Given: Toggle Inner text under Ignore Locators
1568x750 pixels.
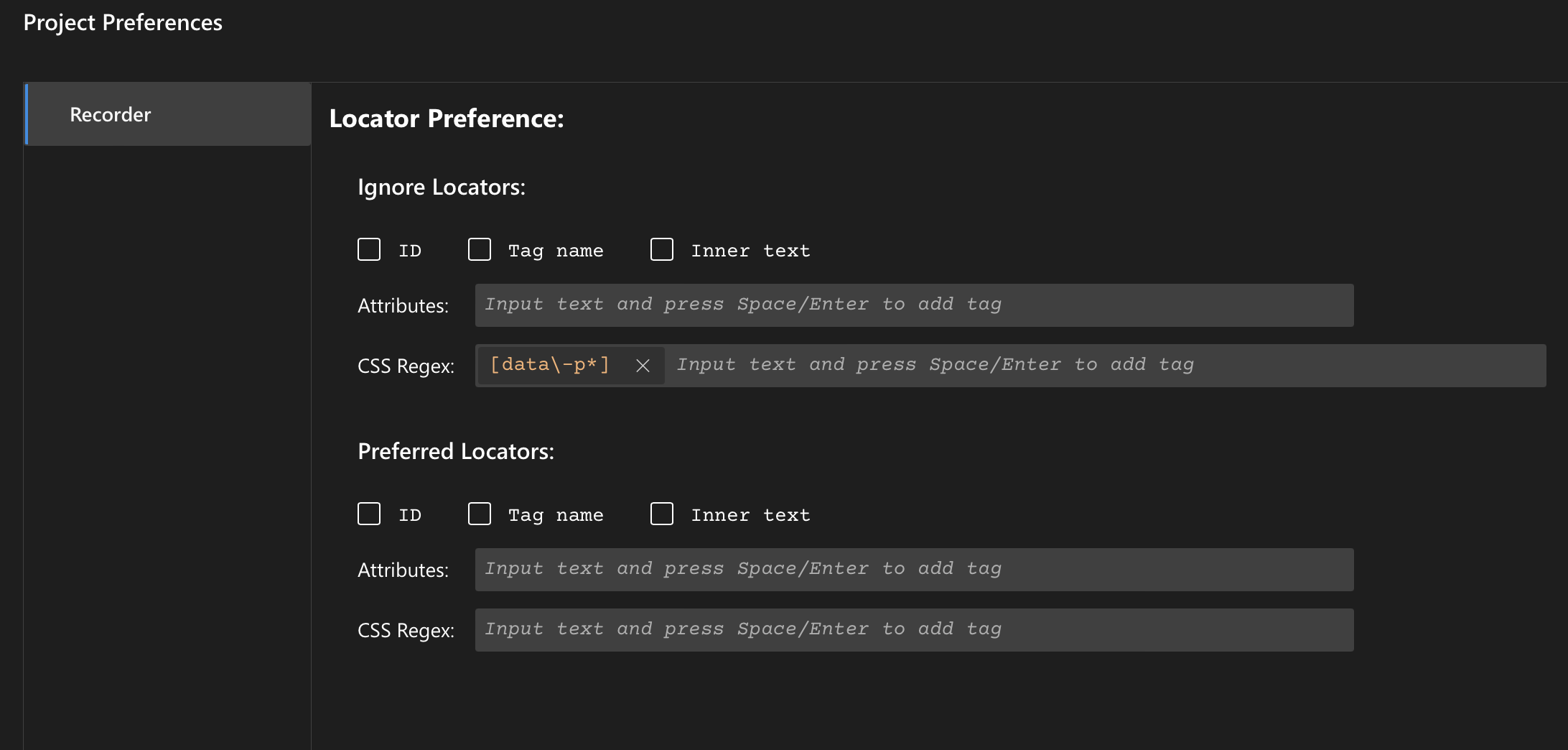Looking at the screenshot, I should [662, 250].
